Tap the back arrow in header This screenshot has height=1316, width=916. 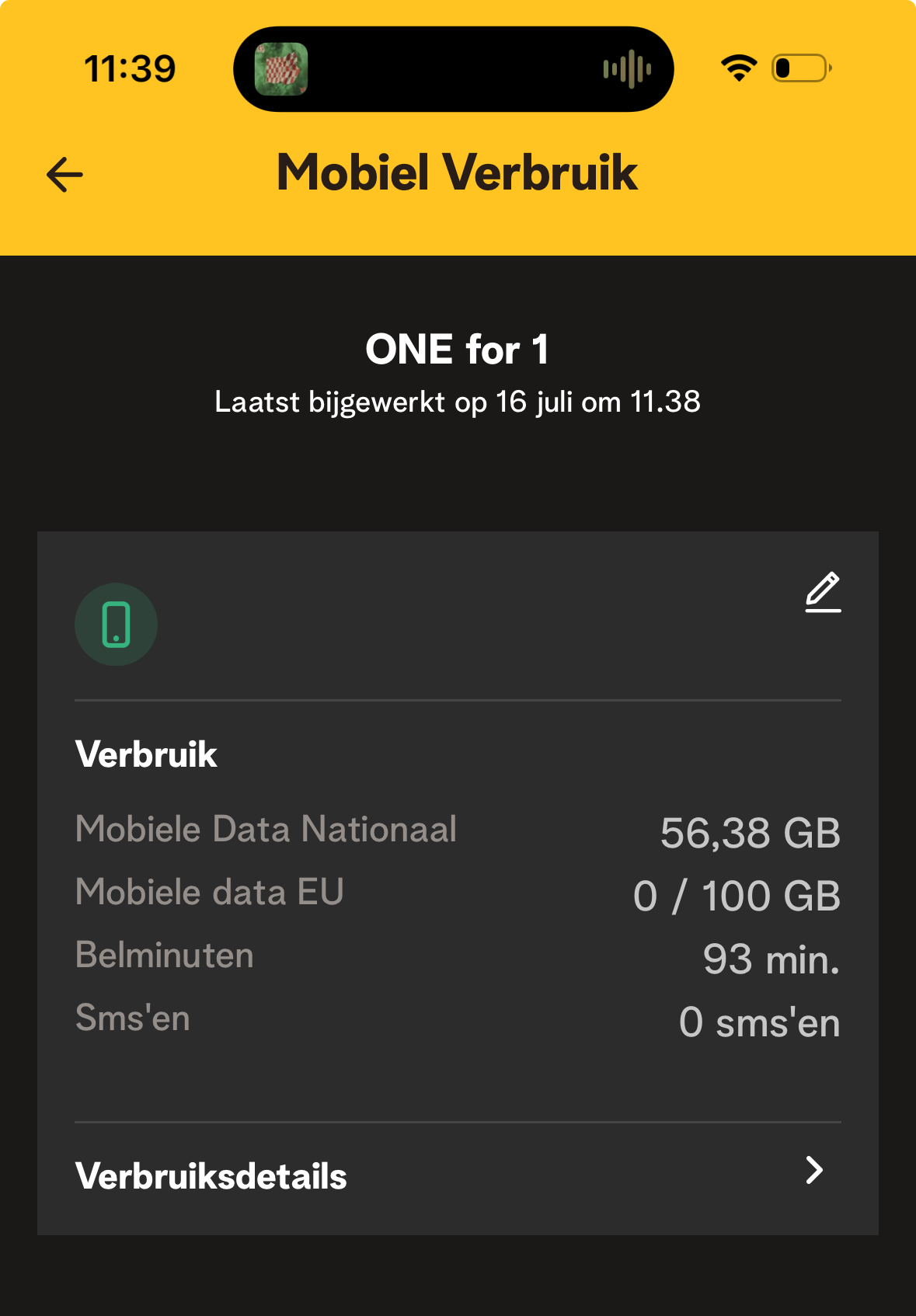65,174
